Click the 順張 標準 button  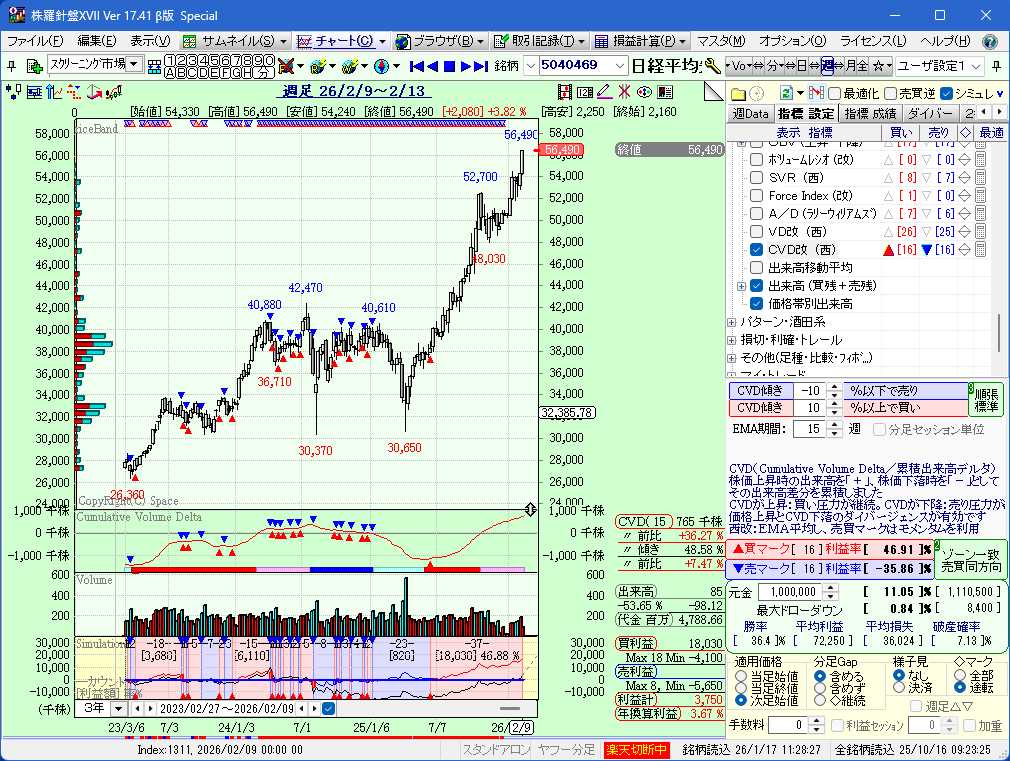click(986, 399)
